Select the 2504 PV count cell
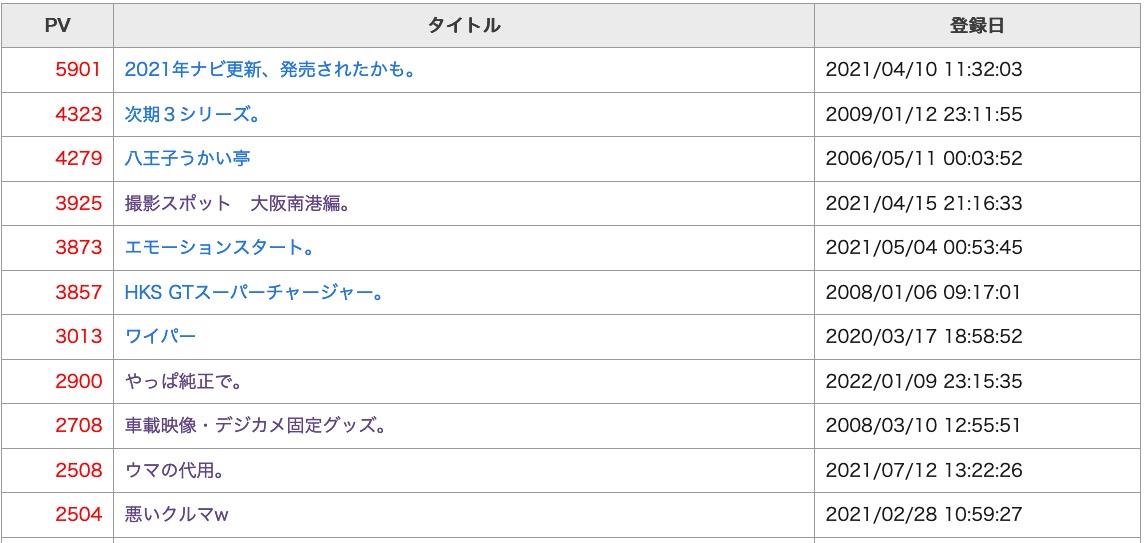 point(58,515)
